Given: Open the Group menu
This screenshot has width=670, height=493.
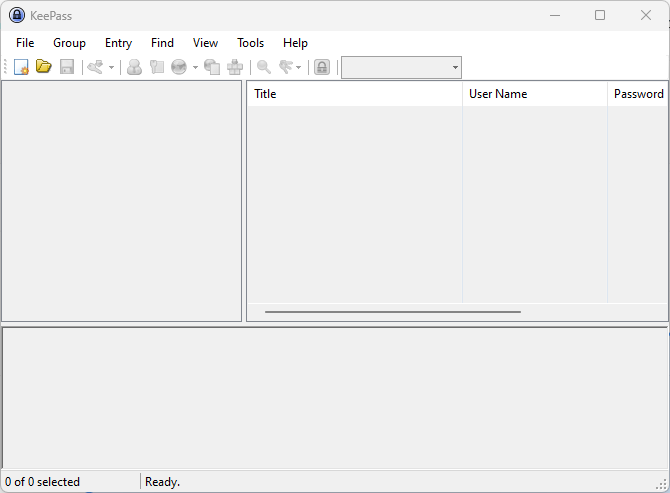Looking at the screenshot, I should click(69, 43).
